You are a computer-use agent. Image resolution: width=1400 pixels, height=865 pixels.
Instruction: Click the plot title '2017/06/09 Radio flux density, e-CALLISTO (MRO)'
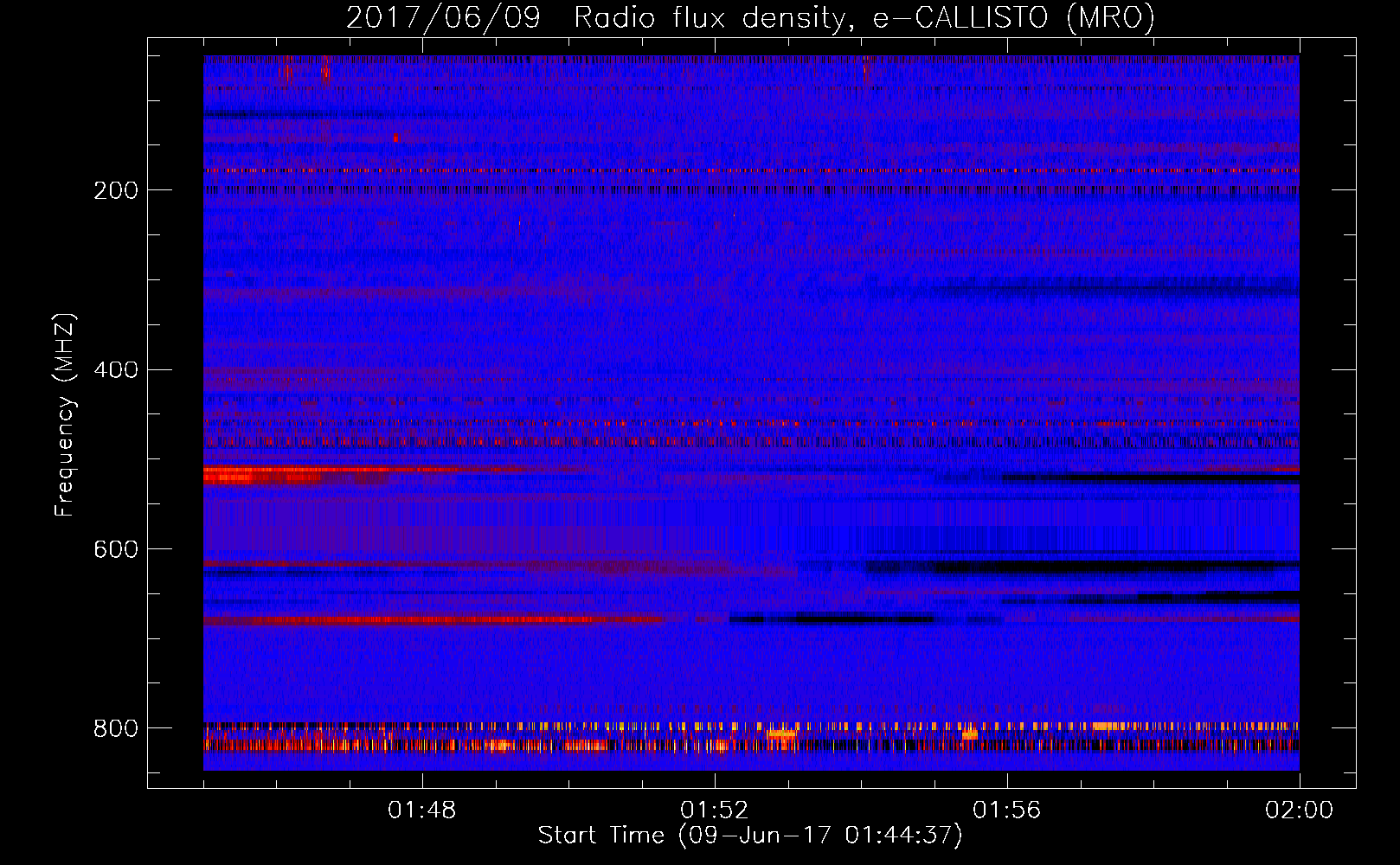(750, 18)
